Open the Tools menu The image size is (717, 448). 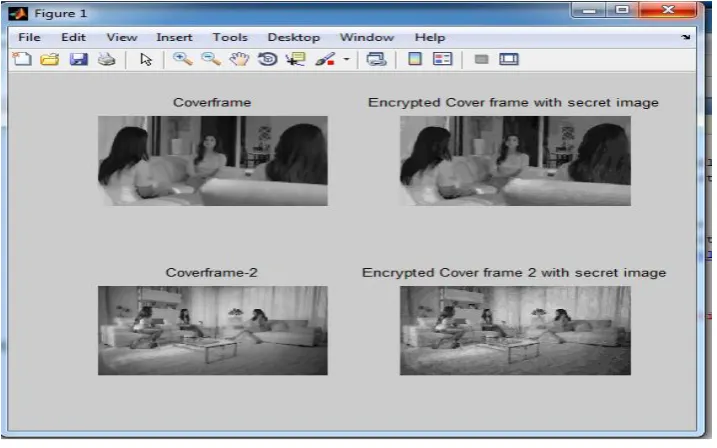coord(230,37)
